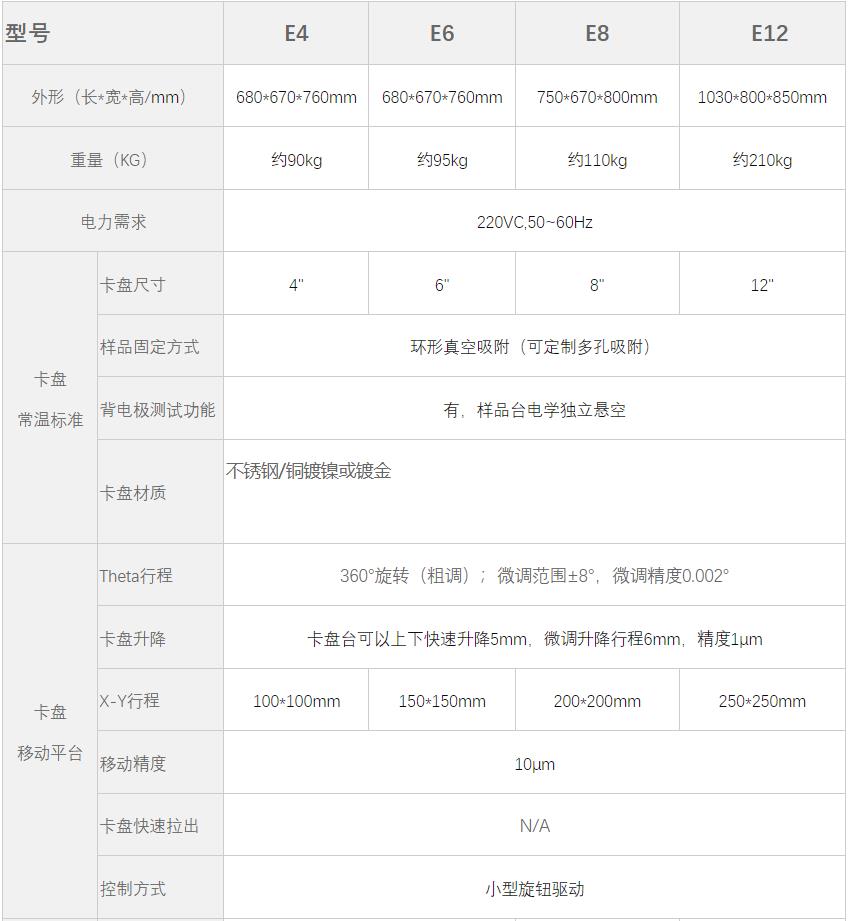Screen dimensions: 849x921
Task: Click the 250*250mm X-Y travel value
Action: (762, 701)
